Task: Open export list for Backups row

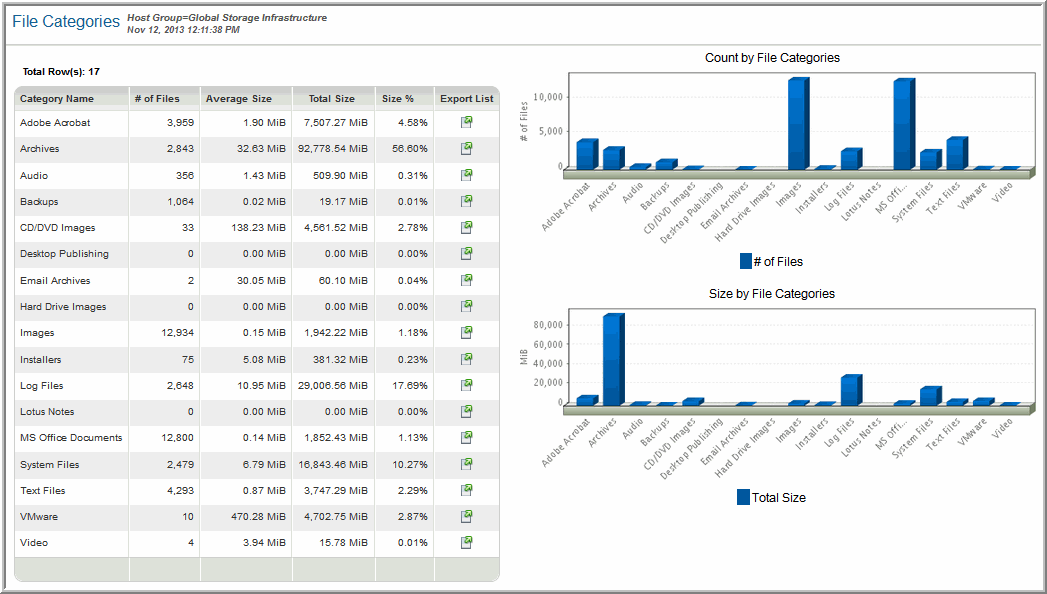Action: pyautogui.click(x=466, y=201)
